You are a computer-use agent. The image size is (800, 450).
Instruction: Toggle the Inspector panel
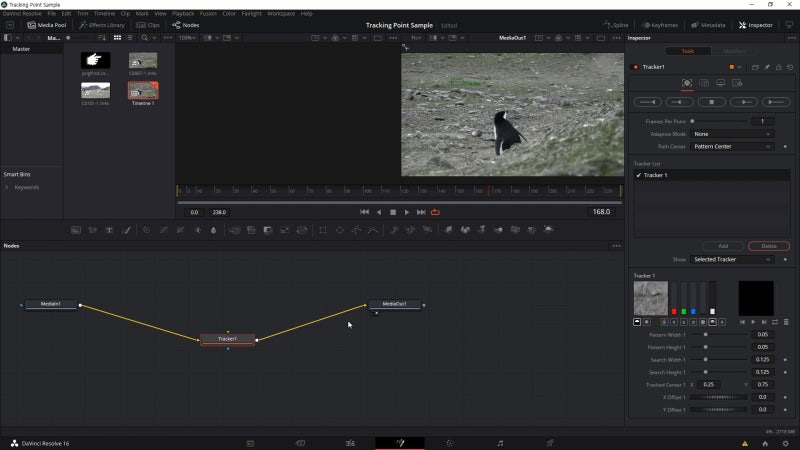[x=756, y=25]
